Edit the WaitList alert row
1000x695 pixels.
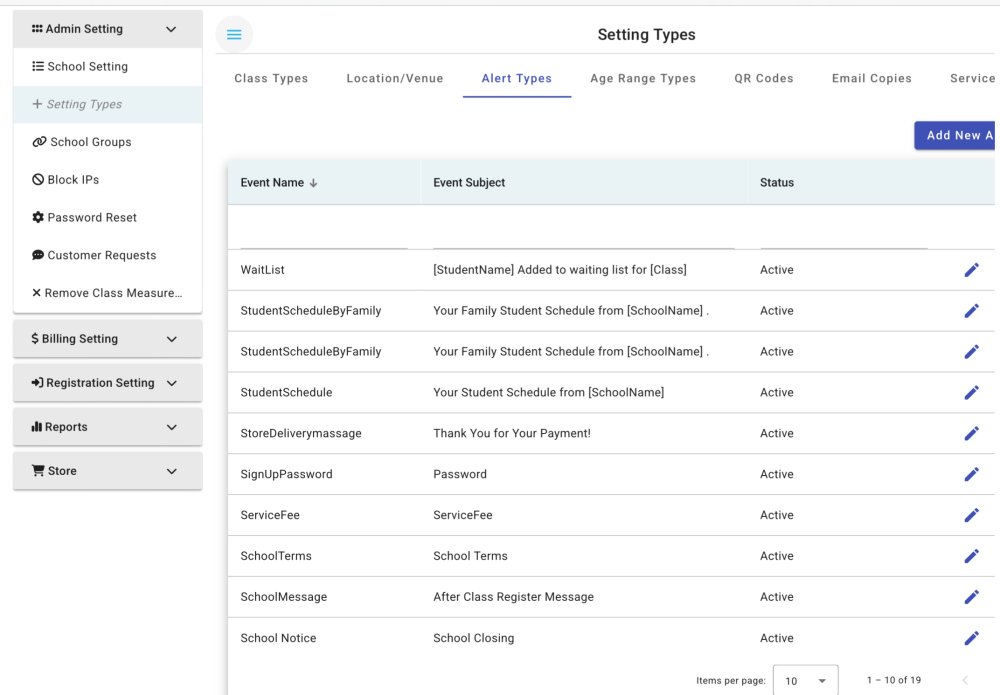click(971, 270)
